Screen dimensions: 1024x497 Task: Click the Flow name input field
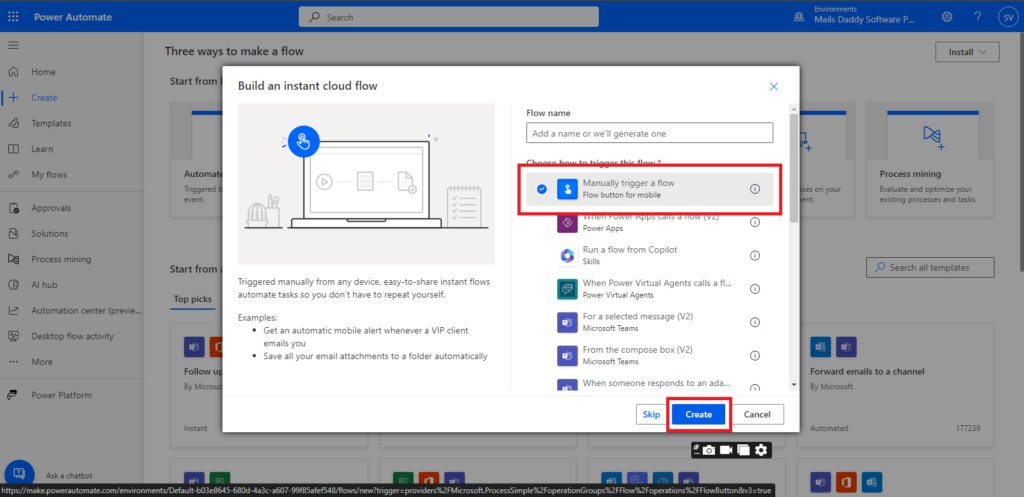click(649, 133)
